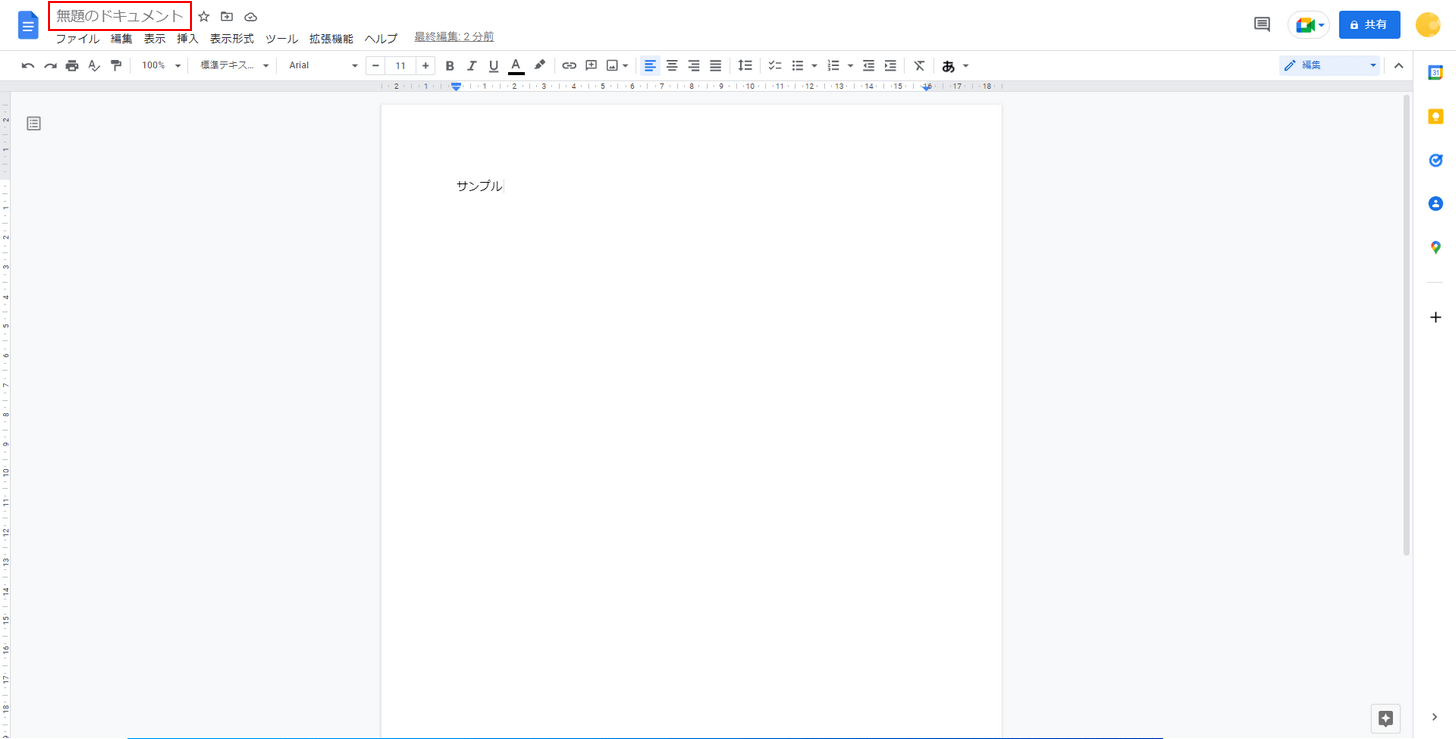Screen dimensions: 1456x739
Task: Increase the font size
Action: [x=425, y=66]
